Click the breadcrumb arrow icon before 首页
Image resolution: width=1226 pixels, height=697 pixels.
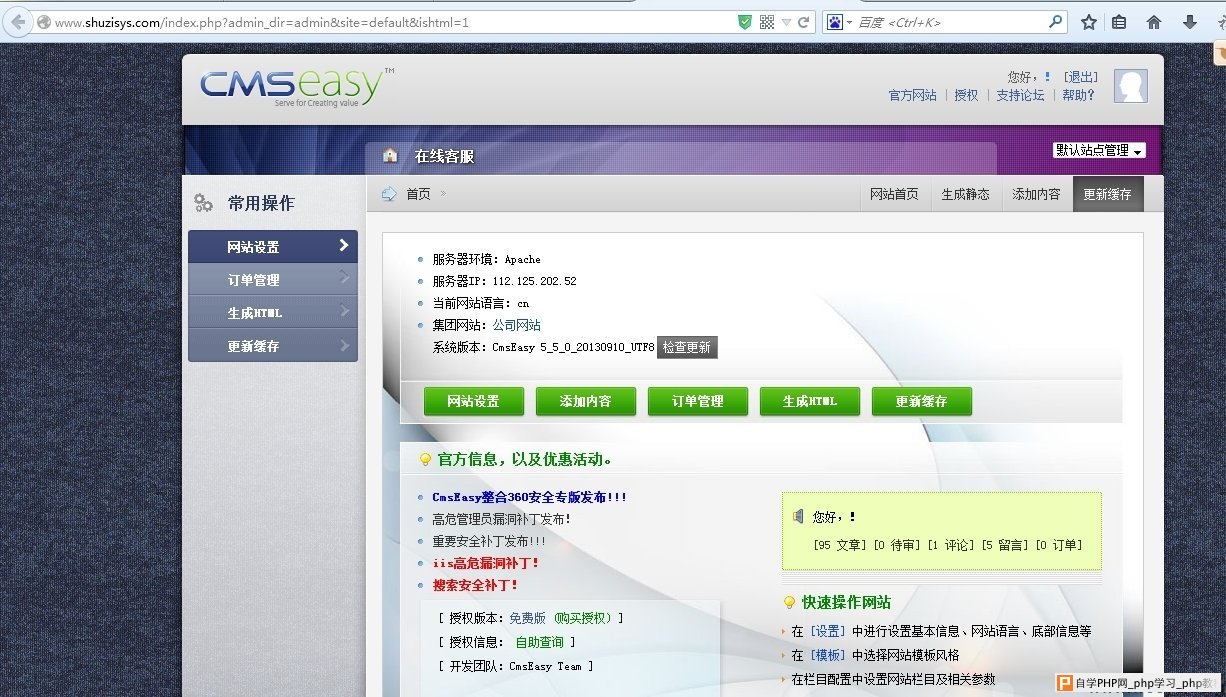[x=389, y=194]
